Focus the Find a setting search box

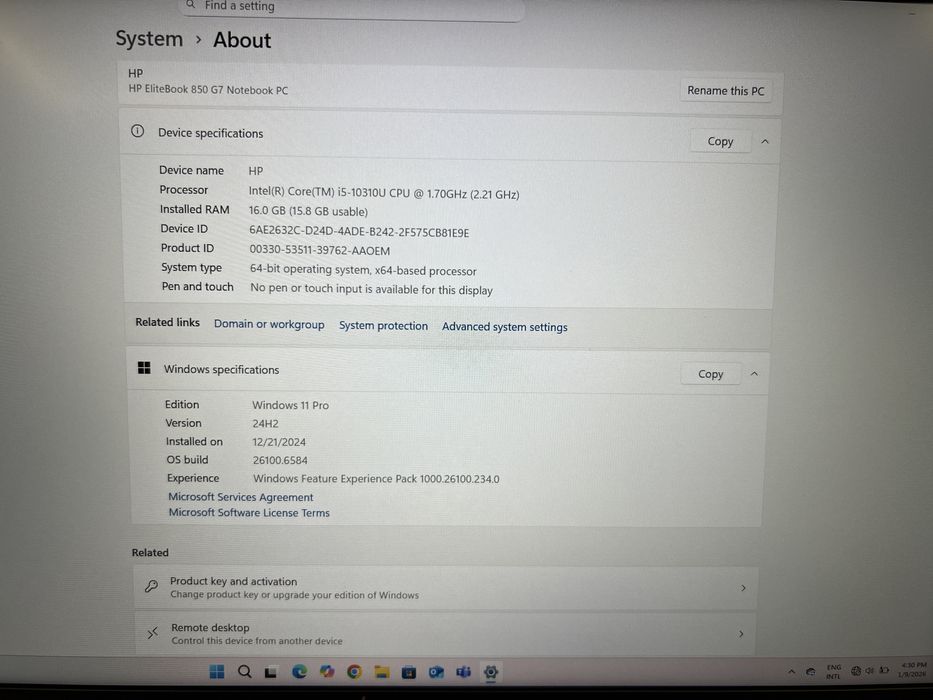point(351,8)
